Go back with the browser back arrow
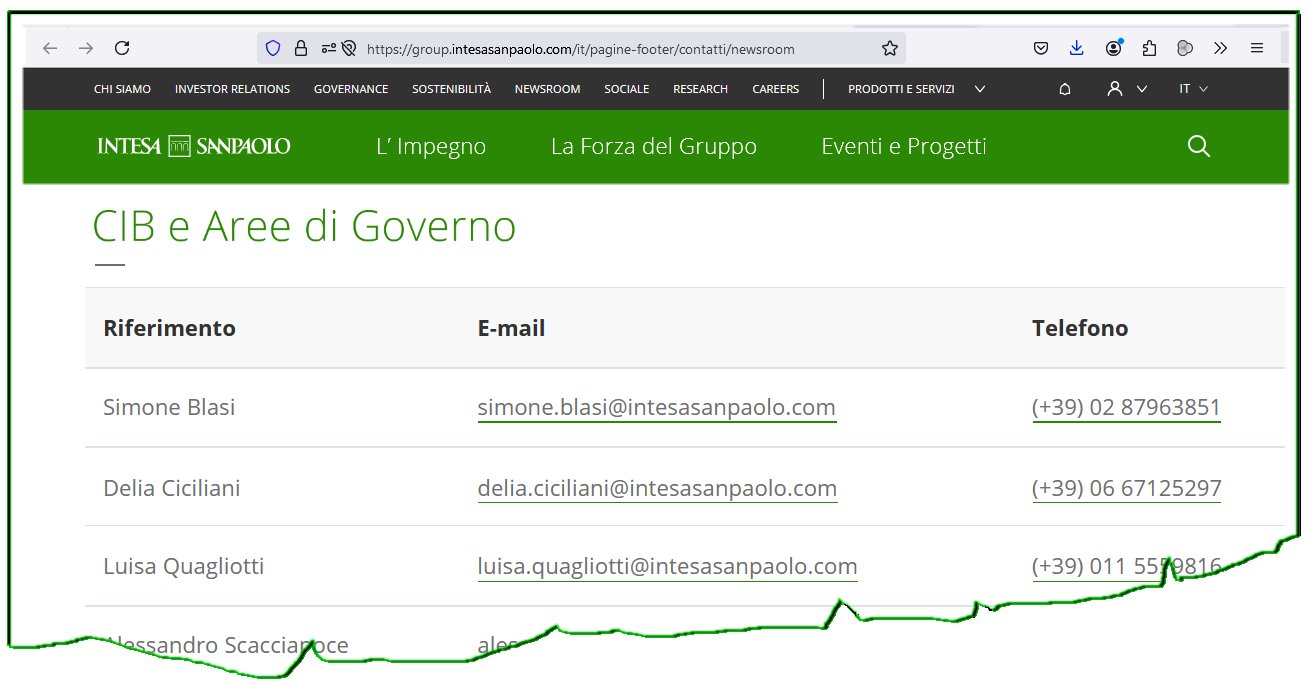Viewport: 1310px width, 688px height. point(50,48)
